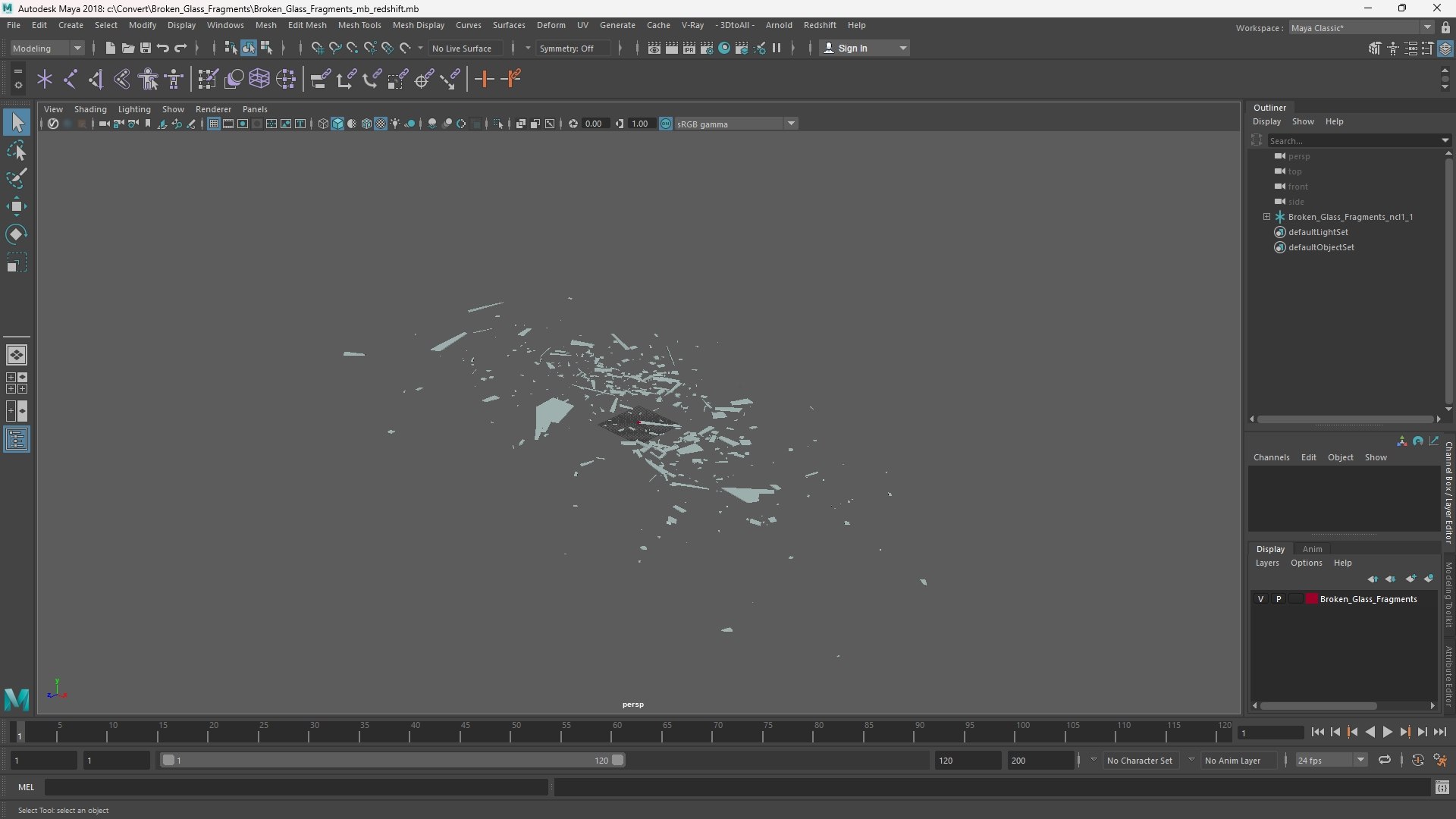The image size is (1456, 819).
Task: Toggle the viewport grid display icon
Action: point(214,124)
